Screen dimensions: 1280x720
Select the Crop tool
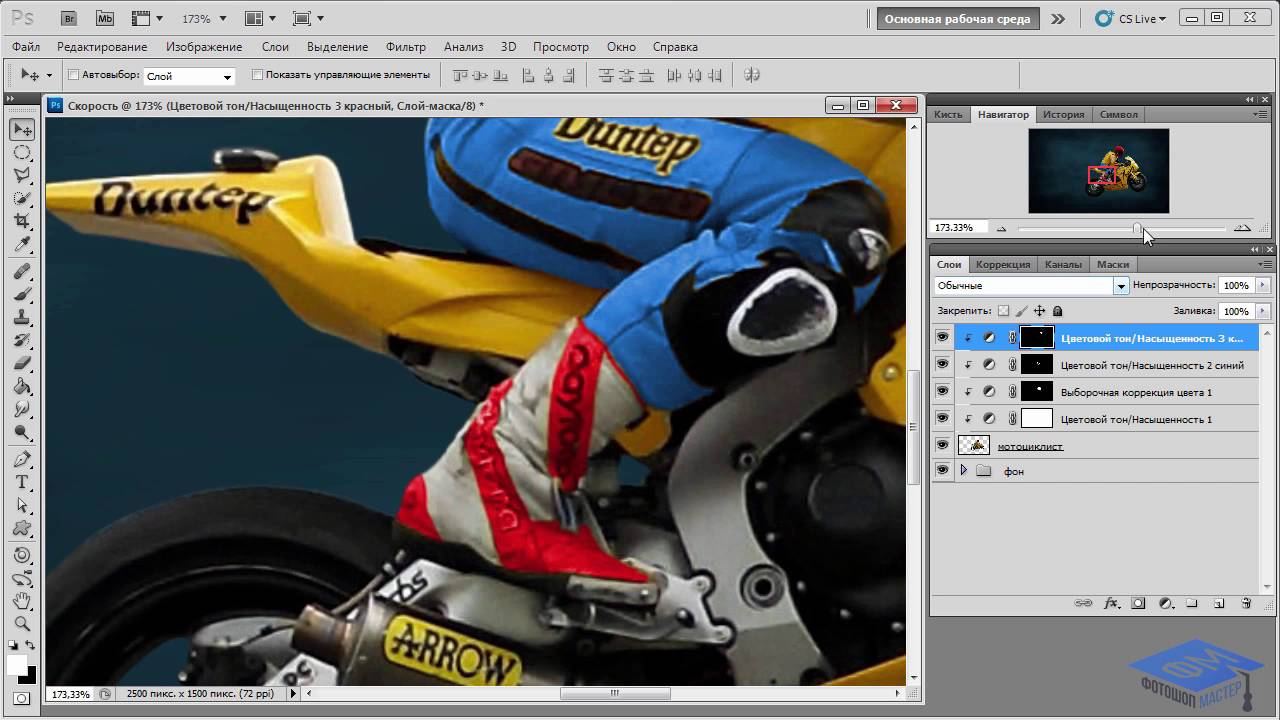coord(22,221)
